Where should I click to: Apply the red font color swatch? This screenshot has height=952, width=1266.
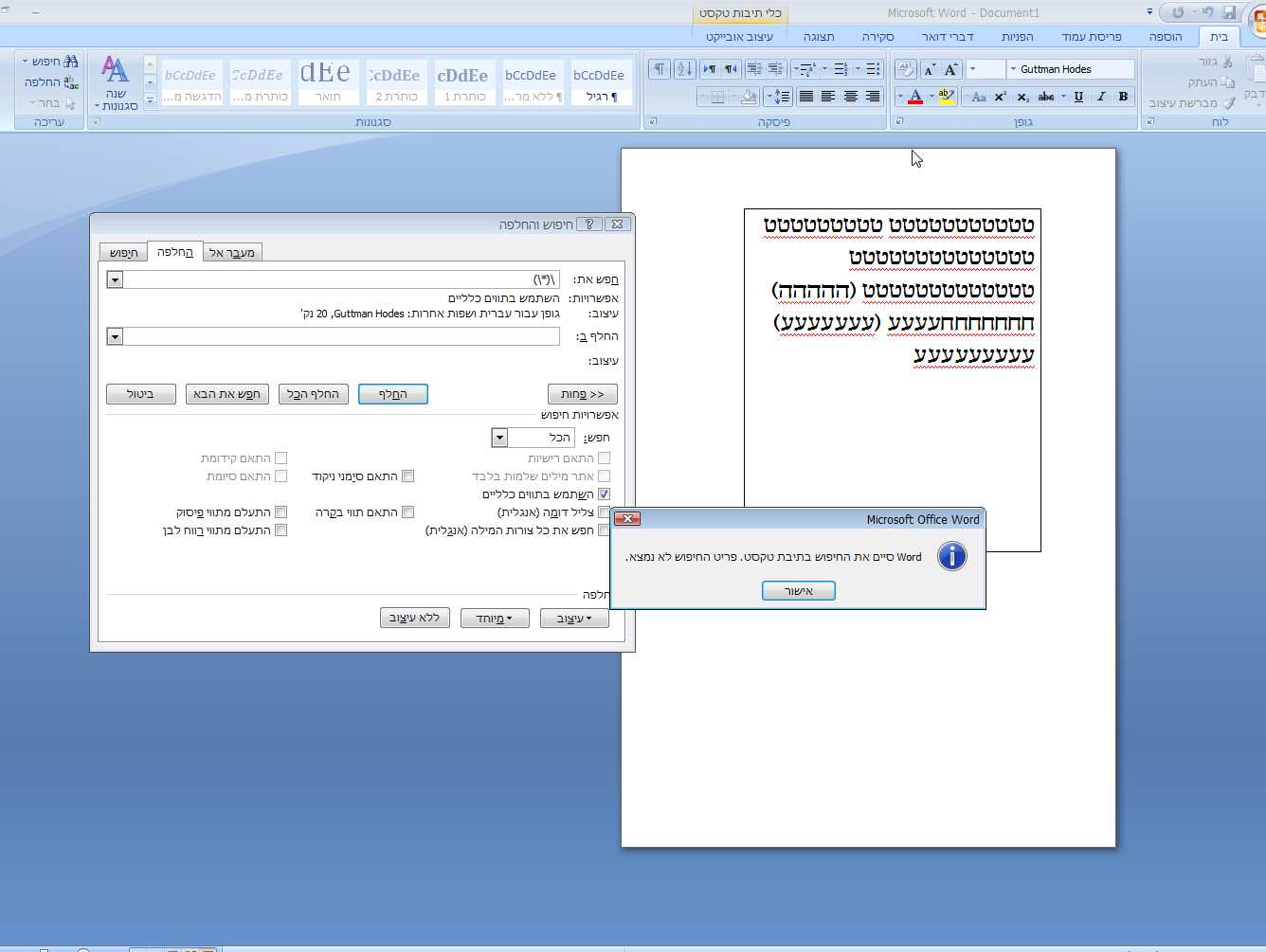(915, 97)
